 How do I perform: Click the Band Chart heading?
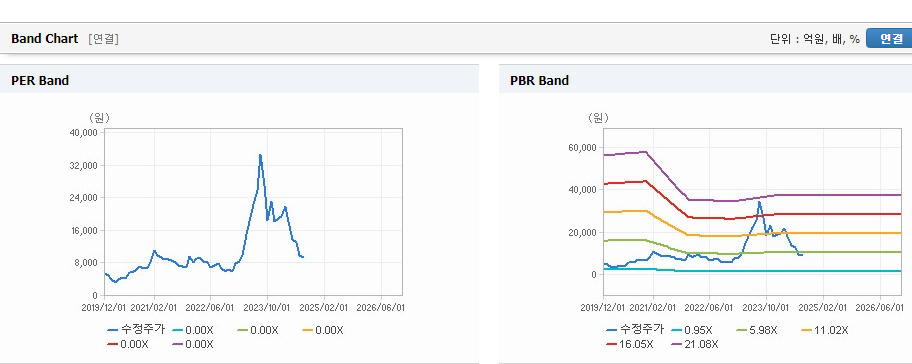(44, 38)
